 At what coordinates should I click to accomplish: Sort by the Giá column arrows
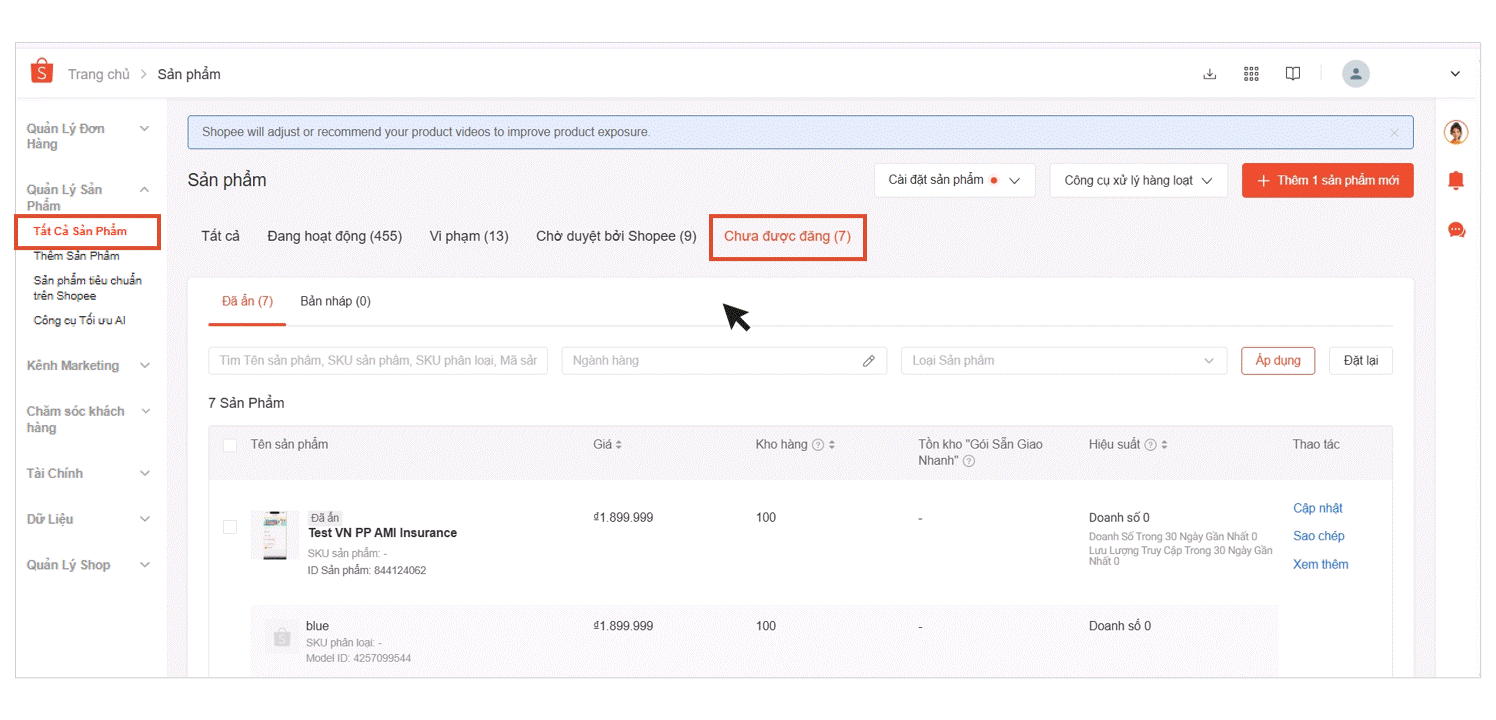[618, 445]
